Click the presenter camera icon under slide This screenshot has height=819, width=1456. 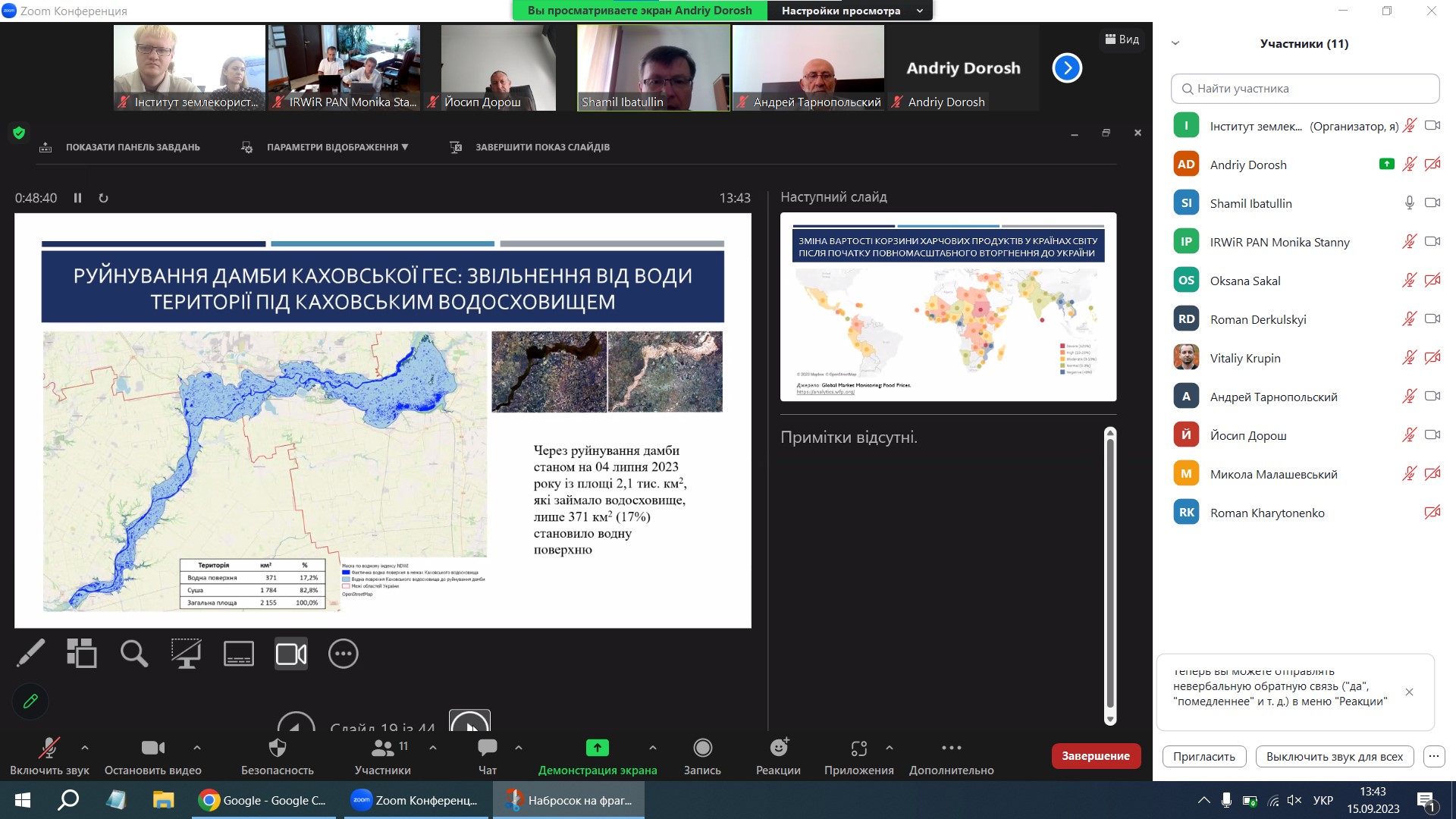291,654
